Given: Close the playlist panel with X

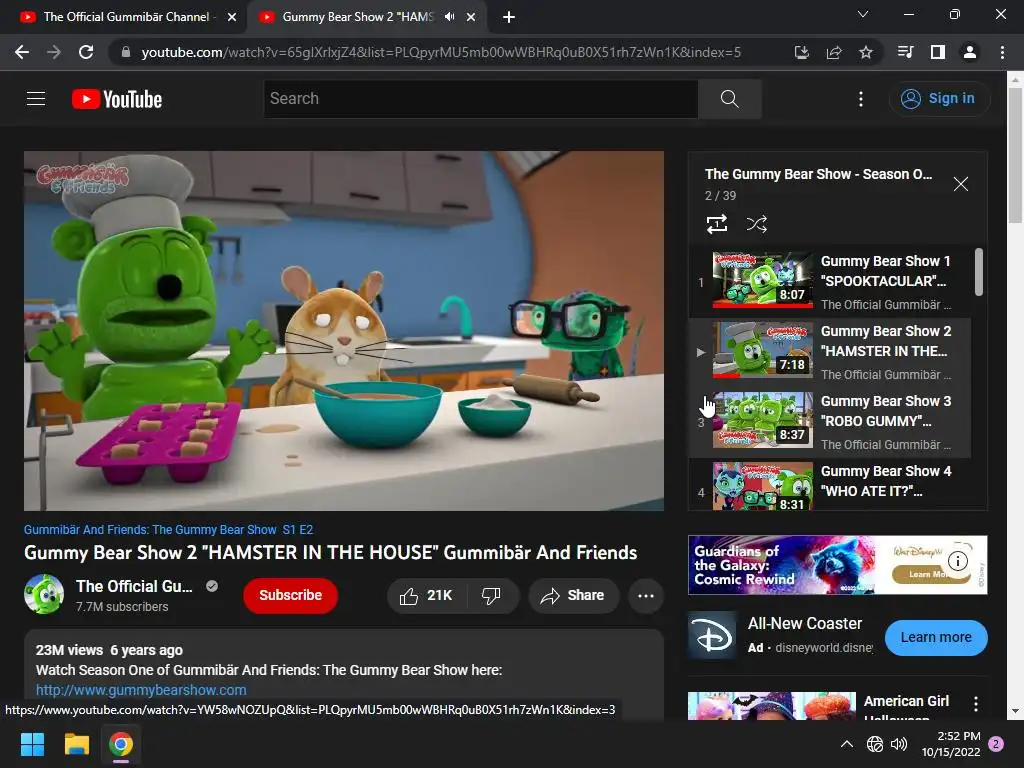Looking at the screenshot, I should (961, 184).
